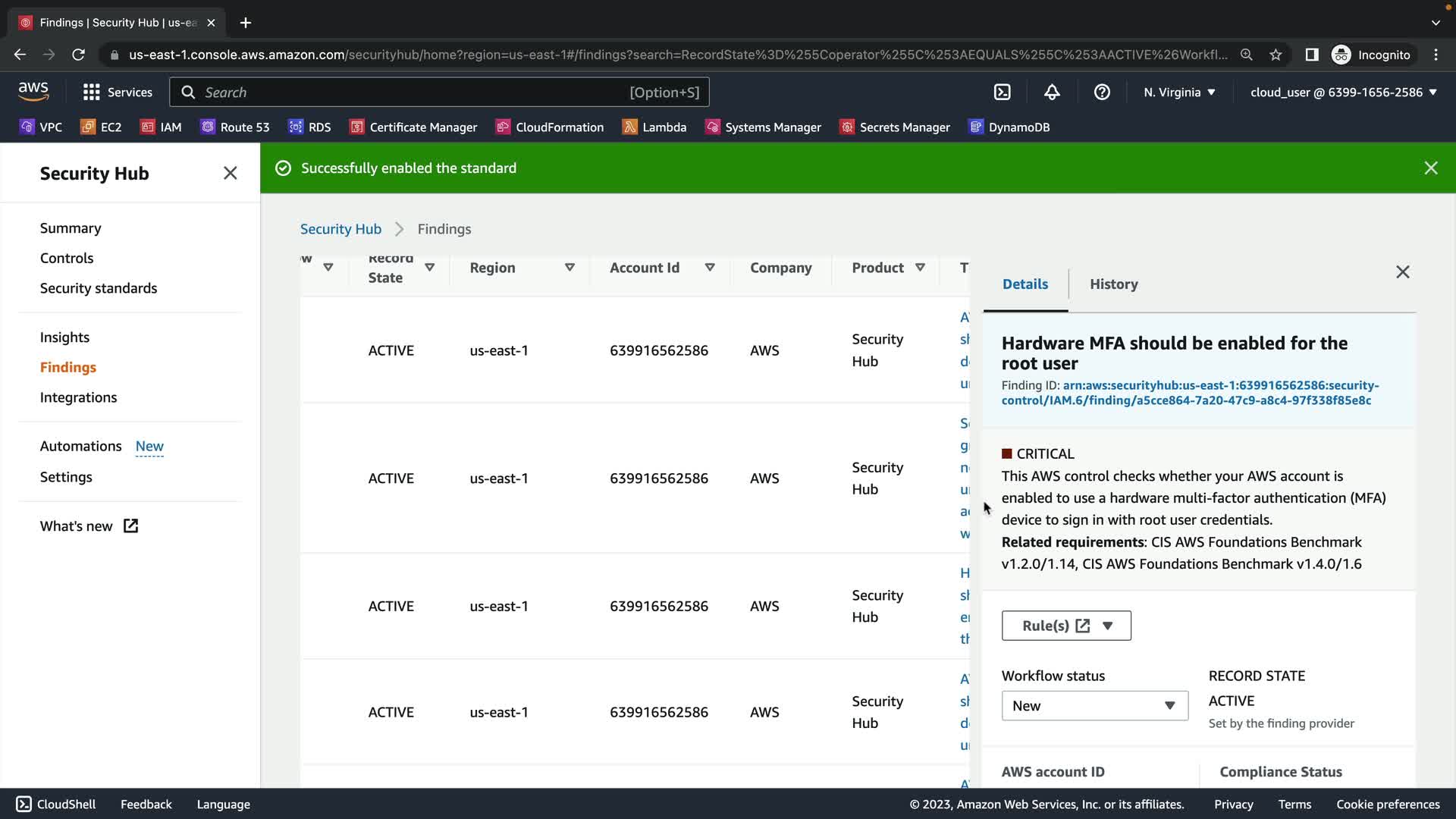Click the help question mark icon
Viewport: 1456px width, 819px height.
coord(1102,92)
